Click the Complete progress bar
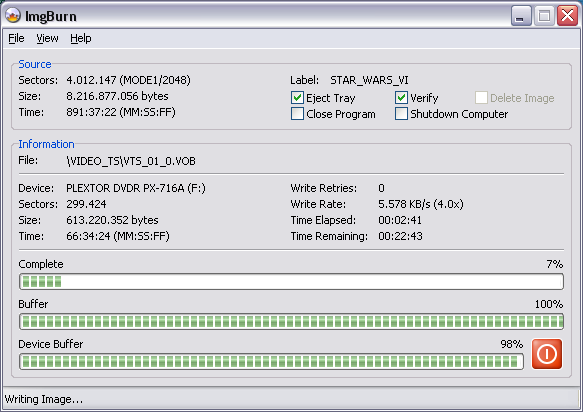 tap(292, 281)
